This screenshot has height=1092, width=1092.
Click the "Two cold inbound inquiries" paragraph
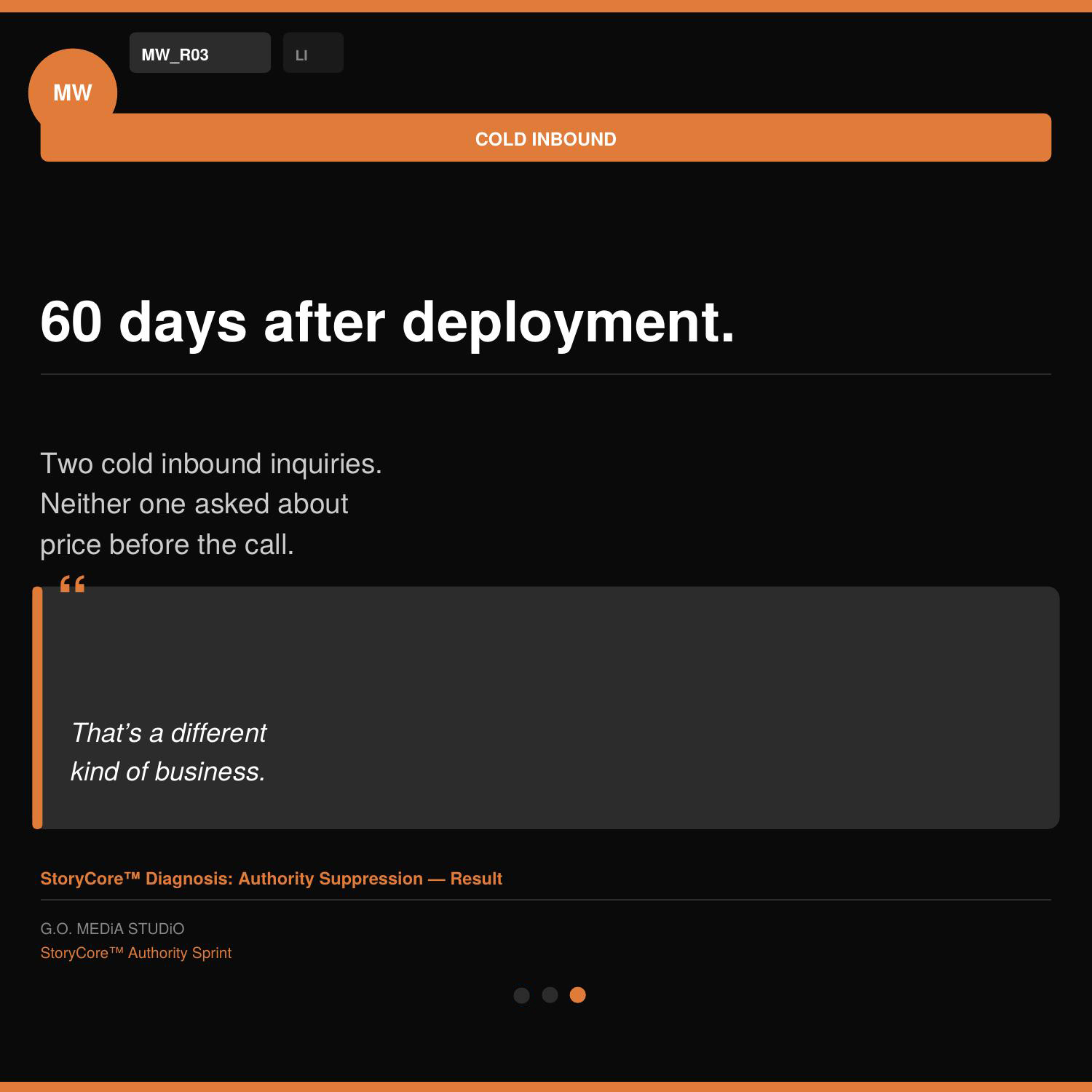point(211,504)
